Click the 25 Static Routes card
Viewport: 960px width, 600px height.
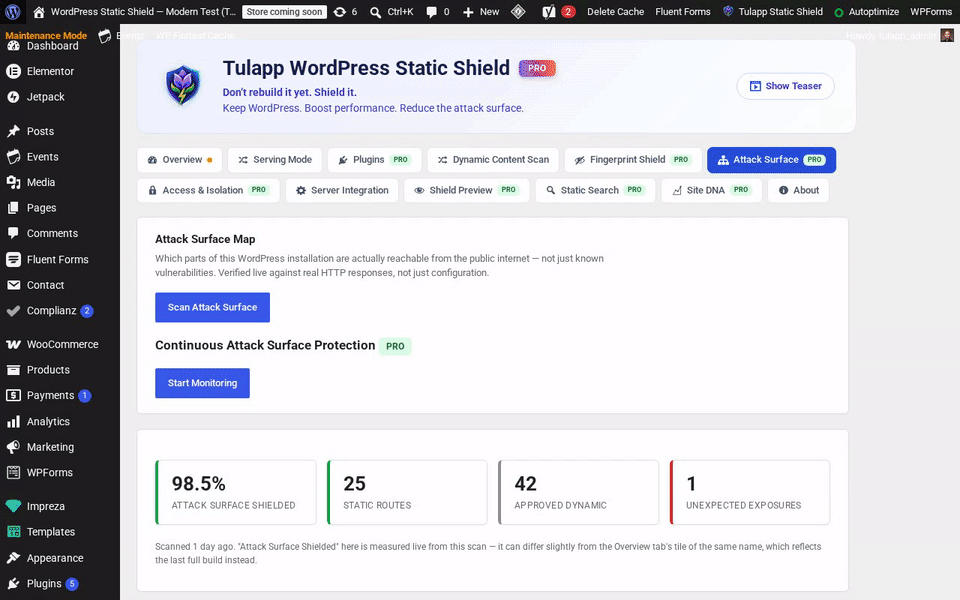(407, 492)
